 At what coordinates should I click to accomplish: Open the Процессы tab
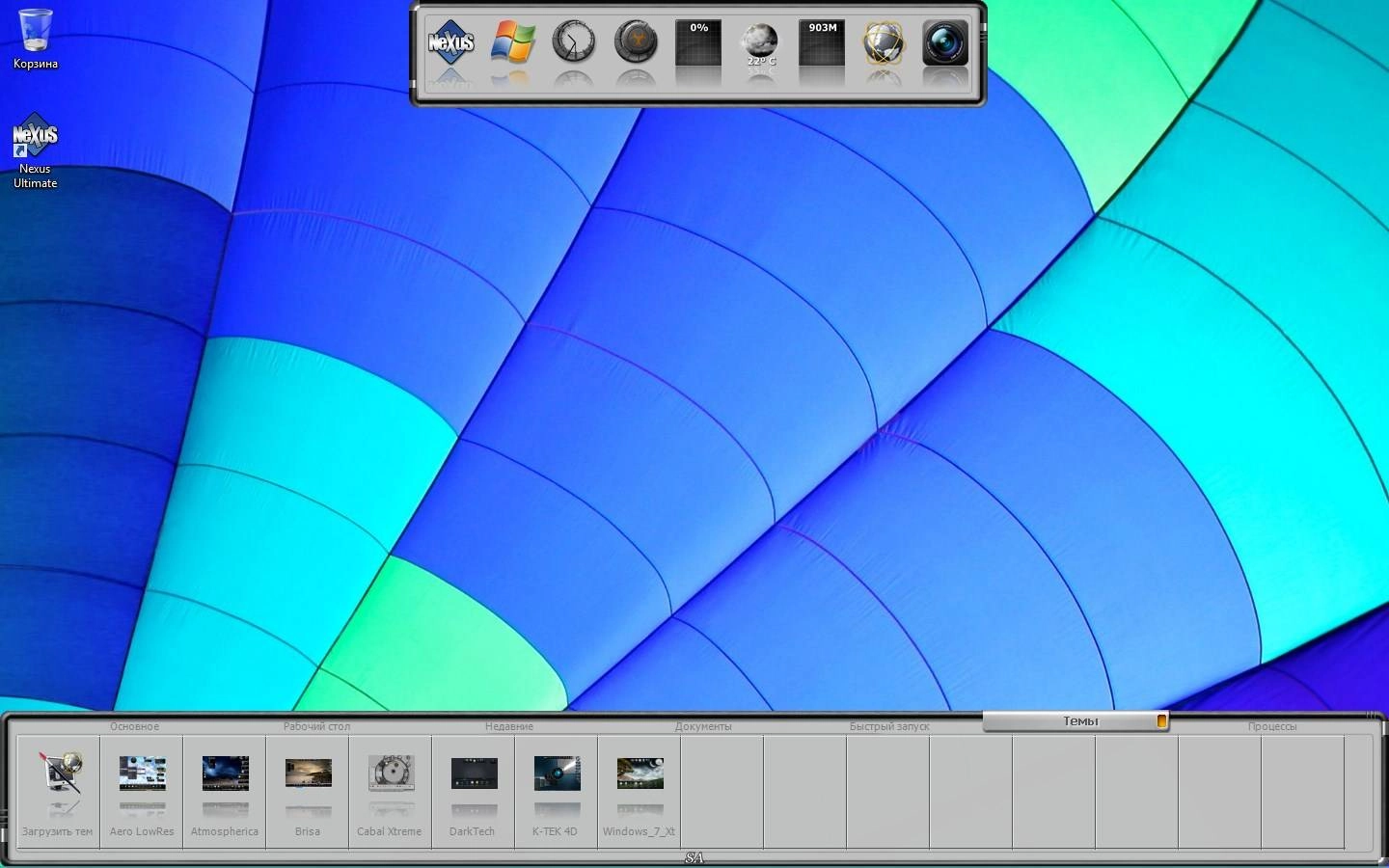(1271, 726)
